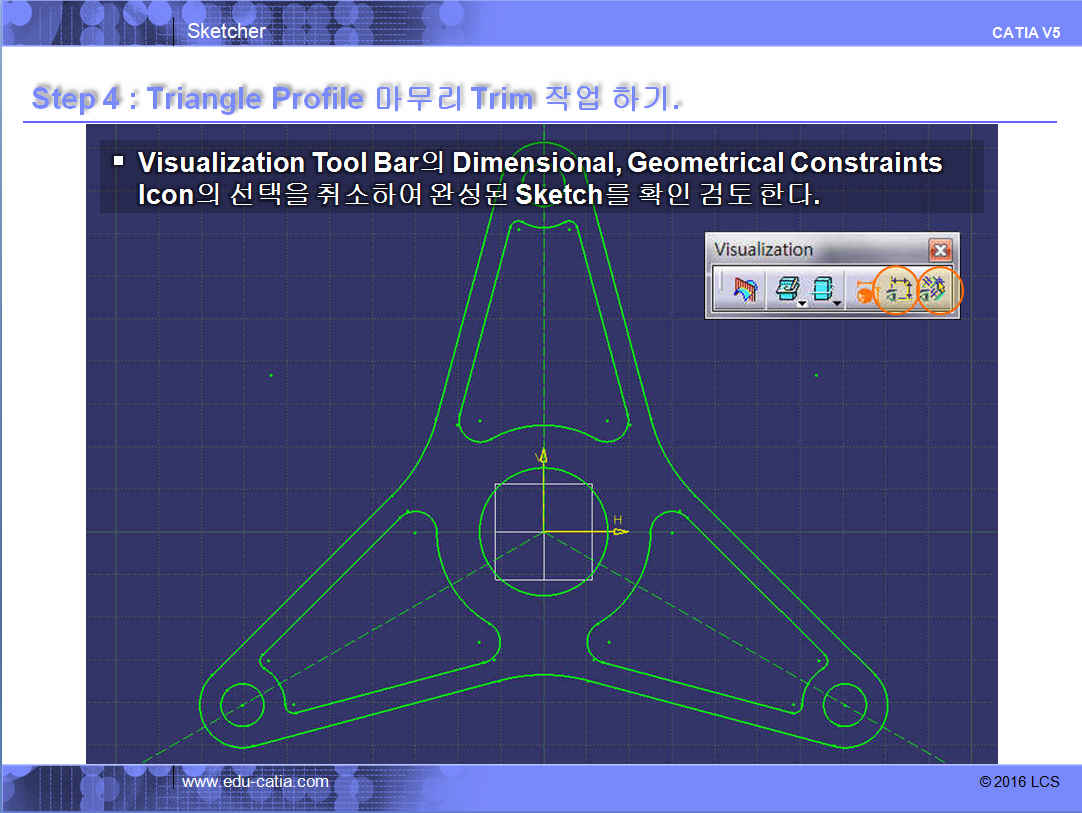Close the Visualization toolbar
The width and height of the screenshot is (1082, 813).
pyautogui.click(x=940, y=250)
